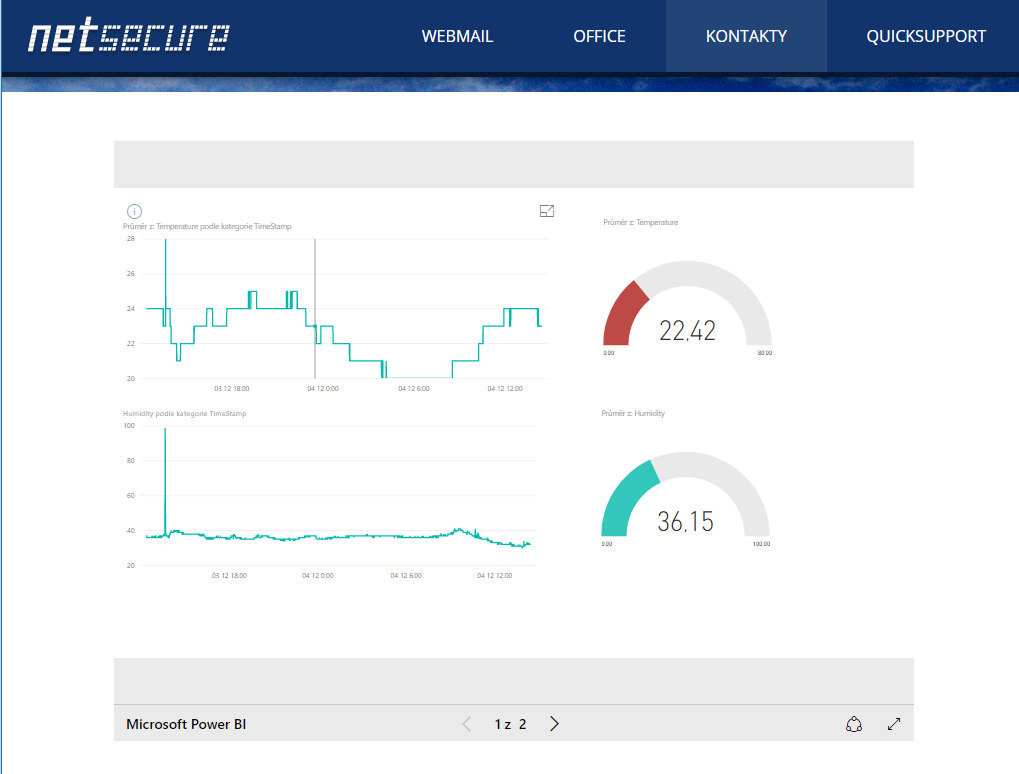The height and width of the screenshot is (774, 1019).
Task: Click the QUICKSUPPORT navigation button
Action: pos(928,35)
